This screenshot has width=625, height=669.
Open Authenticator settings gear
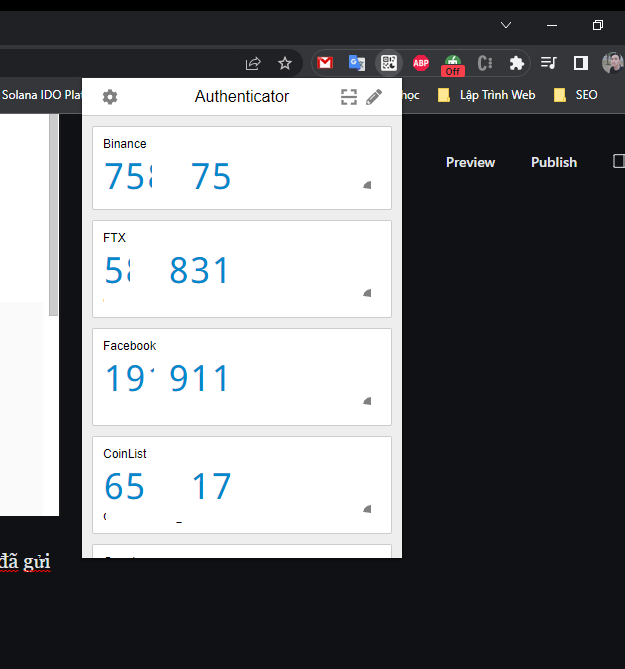(110, 97)
